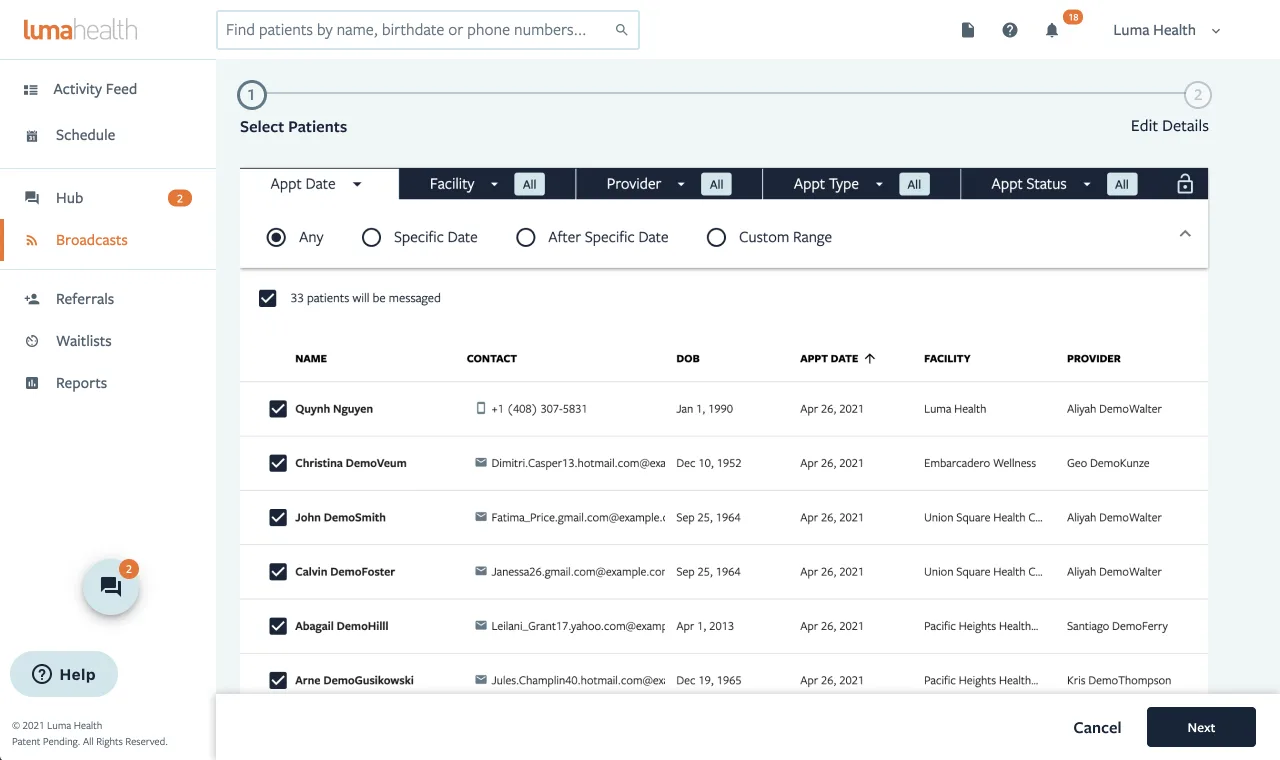Focus the patient search field
The width and height of the screenshot is (1280, 760).
tap(428, 30)
